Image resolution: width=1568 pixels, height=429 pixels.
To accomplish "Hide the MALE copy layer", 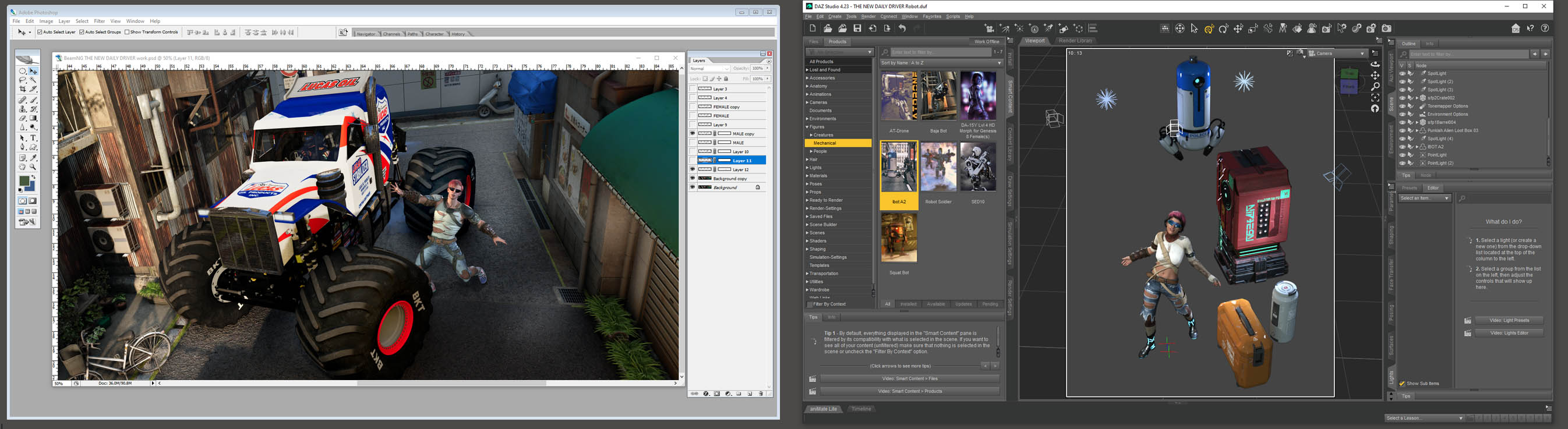I will coord(693,133).
